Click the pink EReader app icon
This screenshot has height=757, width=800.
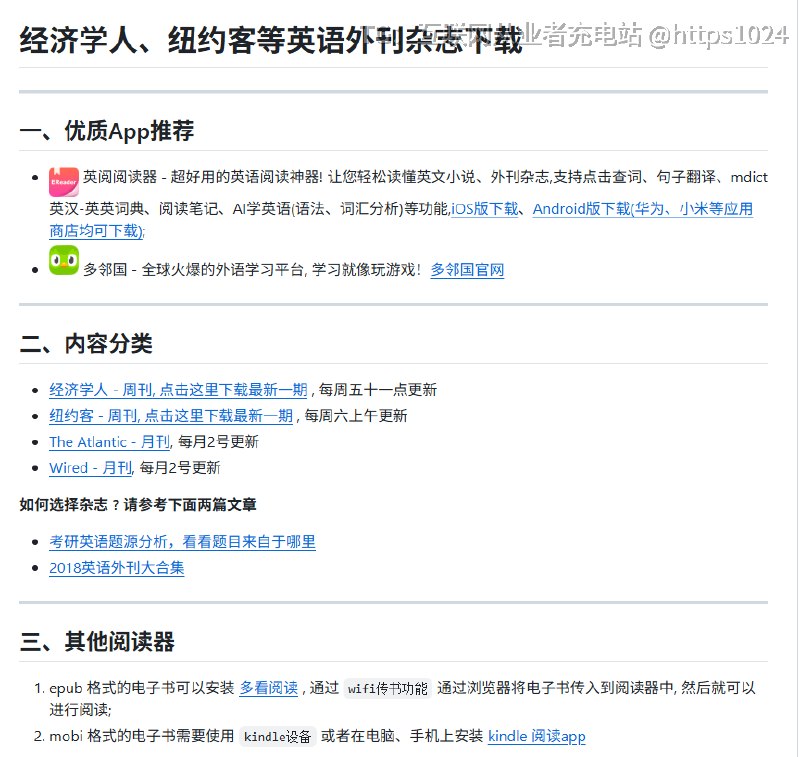[x=64, y=182]
